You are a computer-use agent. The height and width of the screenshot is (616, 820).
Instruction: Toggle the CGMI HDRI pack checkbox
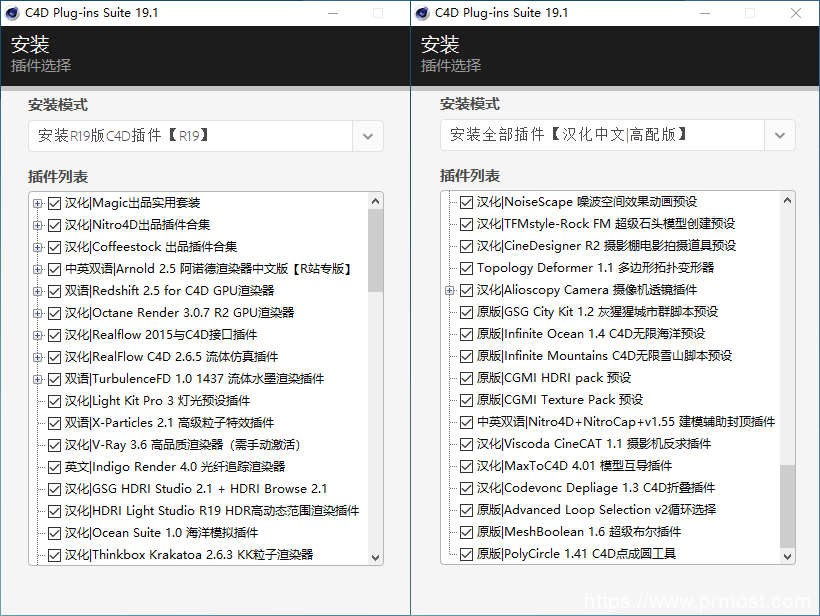(466, 378)
